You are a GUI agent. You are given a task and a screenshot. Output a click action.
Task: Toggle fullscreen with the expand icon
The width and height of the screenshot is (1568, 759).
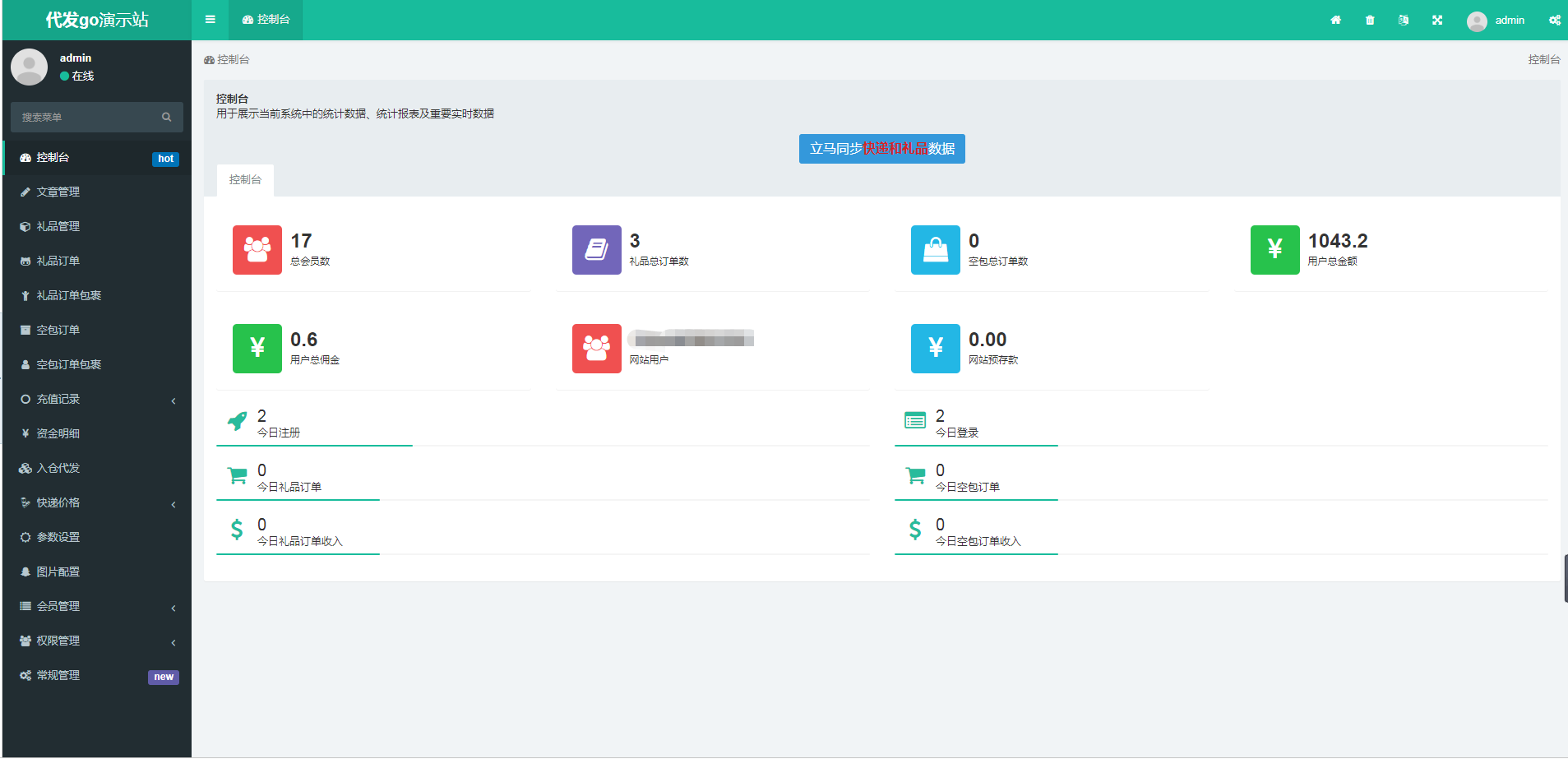point(1437,20)
